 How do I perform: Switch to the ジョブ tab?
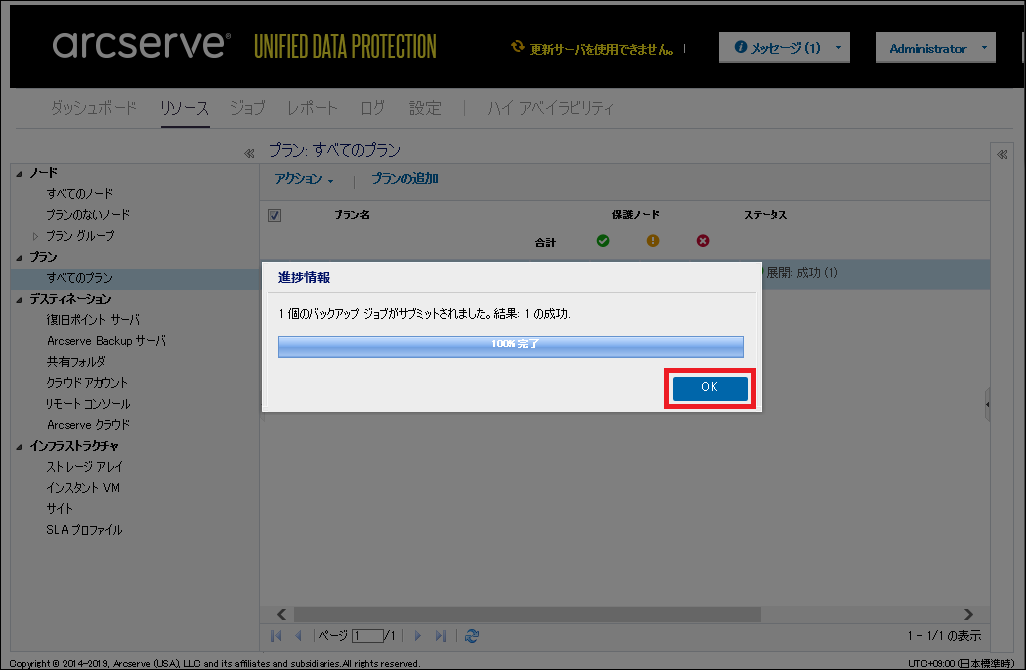(x=247, y=107)
